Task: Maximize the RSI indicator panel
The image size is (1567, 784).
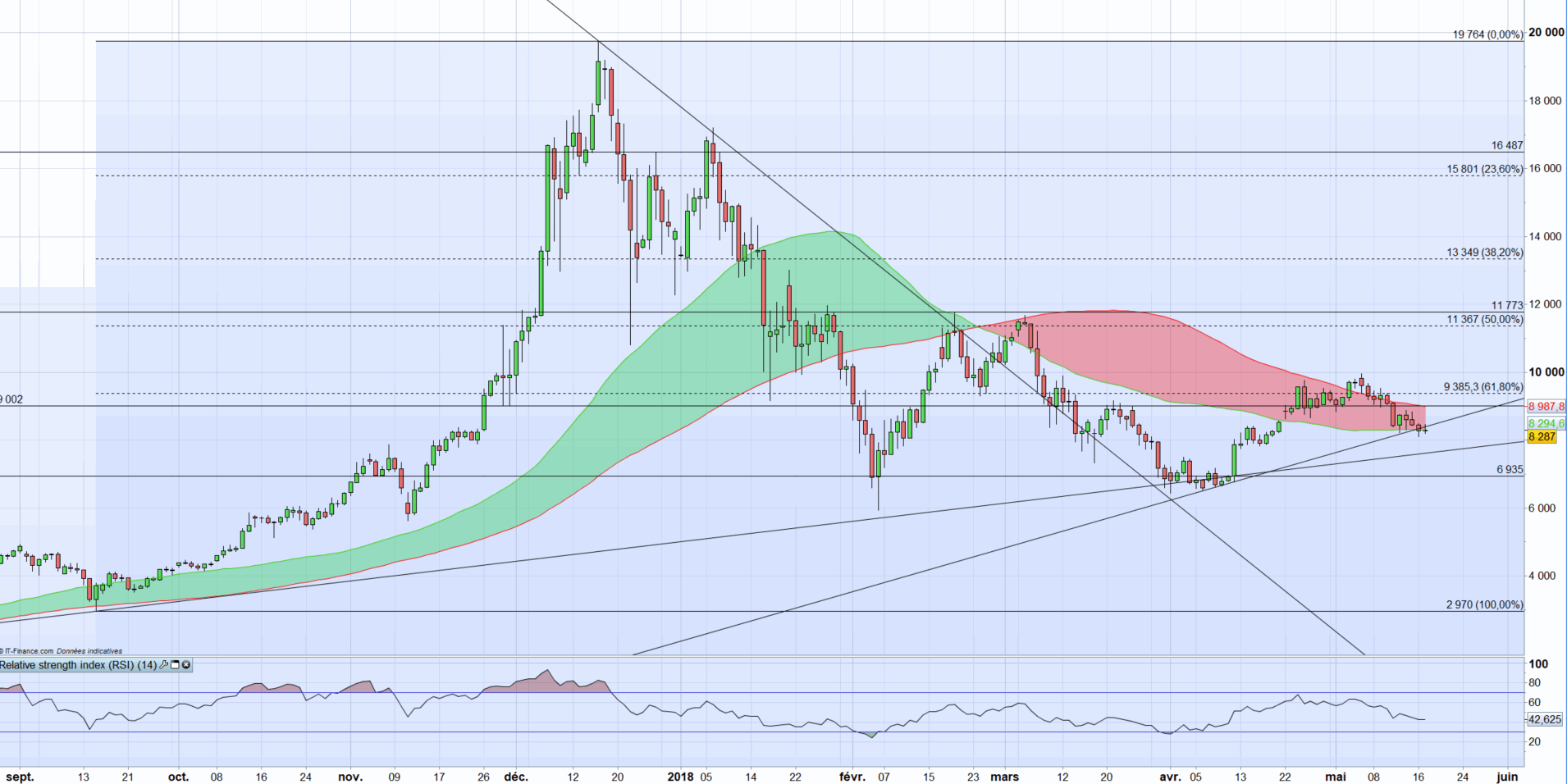Action: [x=175, y=665]
